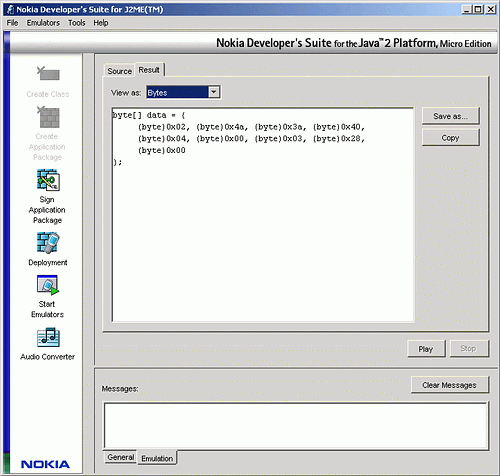Click the '(byte)0x4a' value
Screen dimensions: 500x476
click(x=220, y=127)
